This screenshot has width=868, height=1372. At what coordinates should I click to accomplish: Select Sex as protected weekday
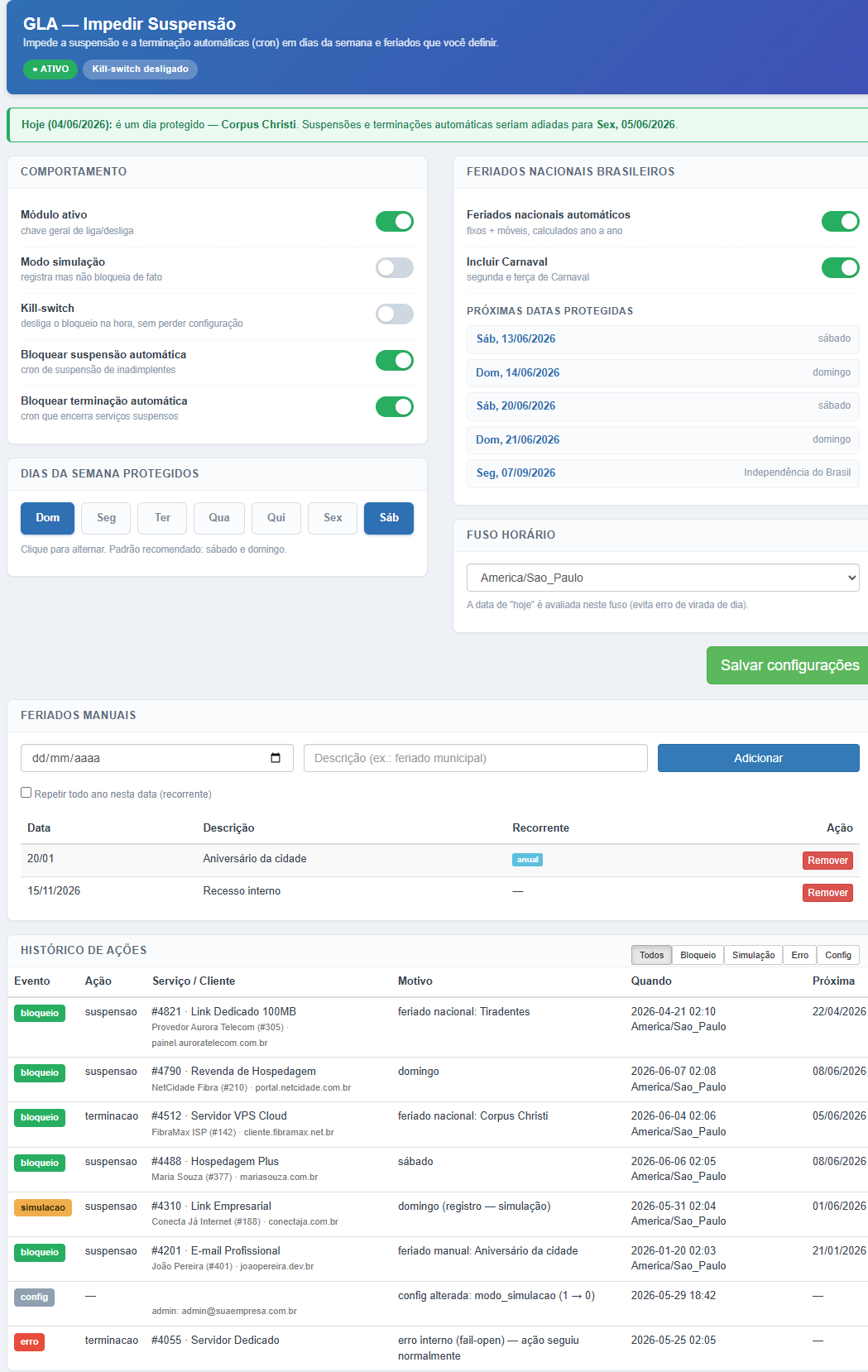(333, 518)
